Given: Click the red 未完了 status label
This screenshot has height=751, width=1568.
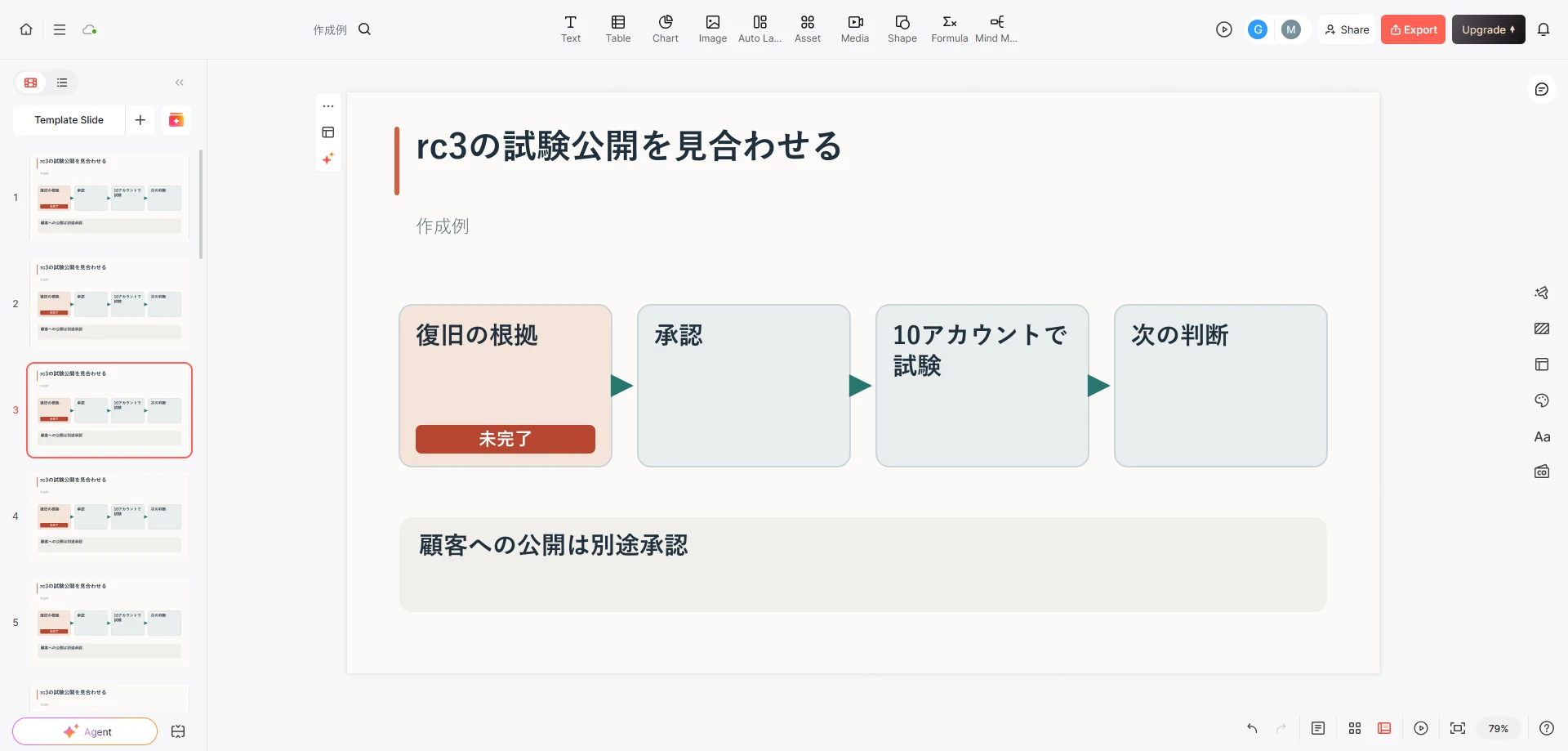Looking at the screenshot, I should (x=506, y=439).
